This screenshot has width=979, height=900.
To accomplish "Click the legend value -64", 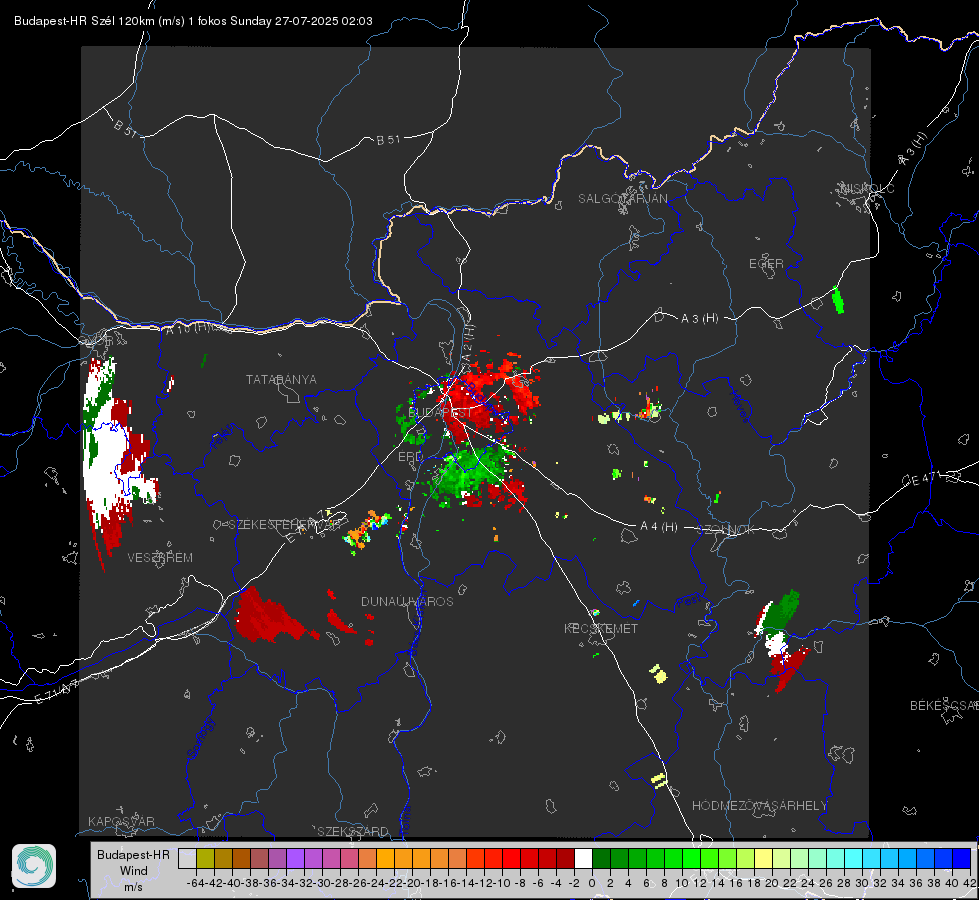I will [195, 883].
